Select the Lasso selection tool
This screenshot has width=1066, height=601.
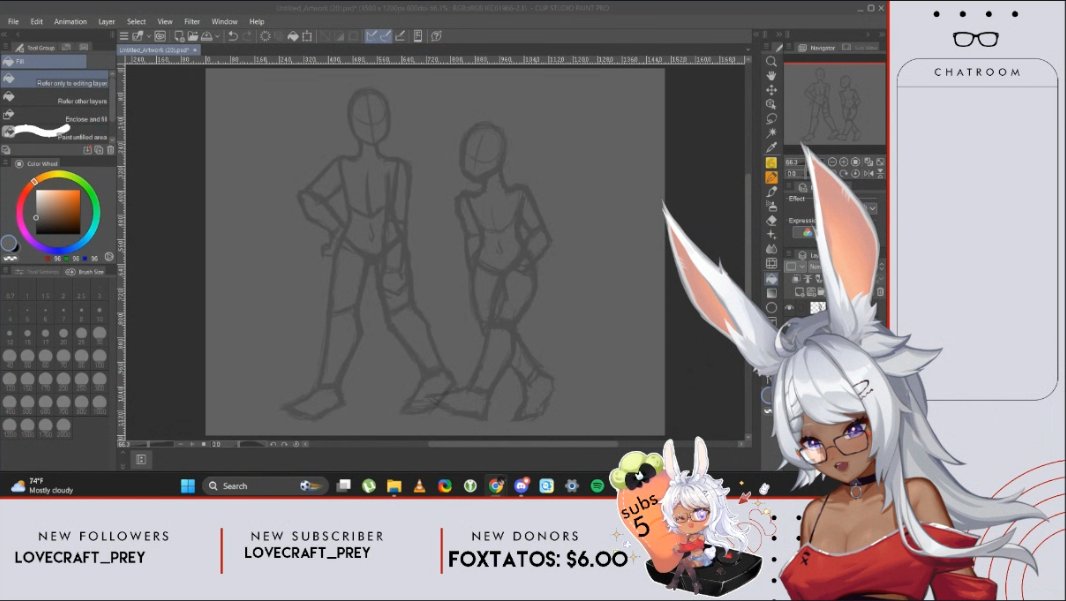pos(771,119)
